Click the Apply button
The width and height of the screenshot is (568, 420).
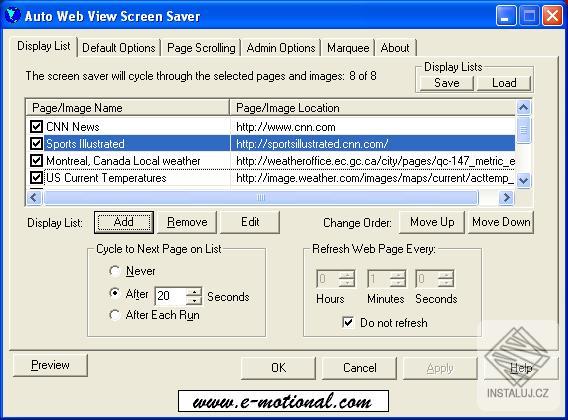[x=440, y=368]
